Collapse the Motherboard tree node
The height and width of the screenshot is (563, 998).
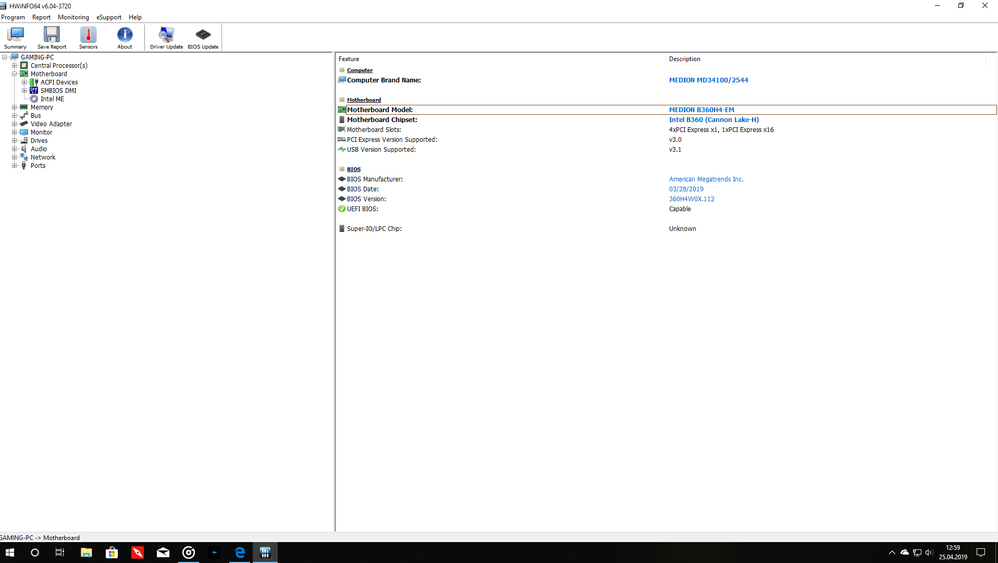tap(14, 74)
